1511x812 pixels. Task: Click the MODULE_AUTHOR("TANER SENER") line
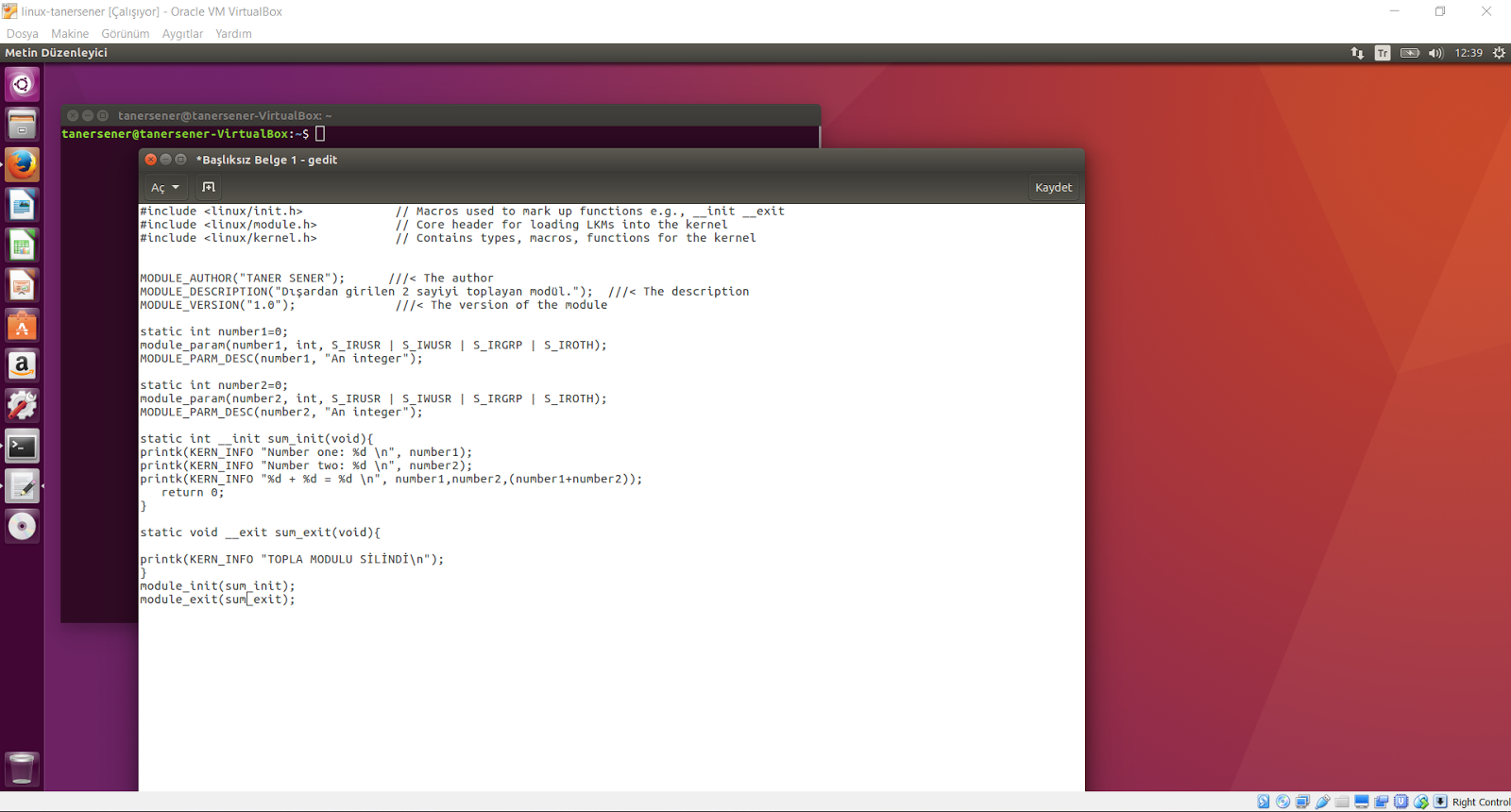243,279
